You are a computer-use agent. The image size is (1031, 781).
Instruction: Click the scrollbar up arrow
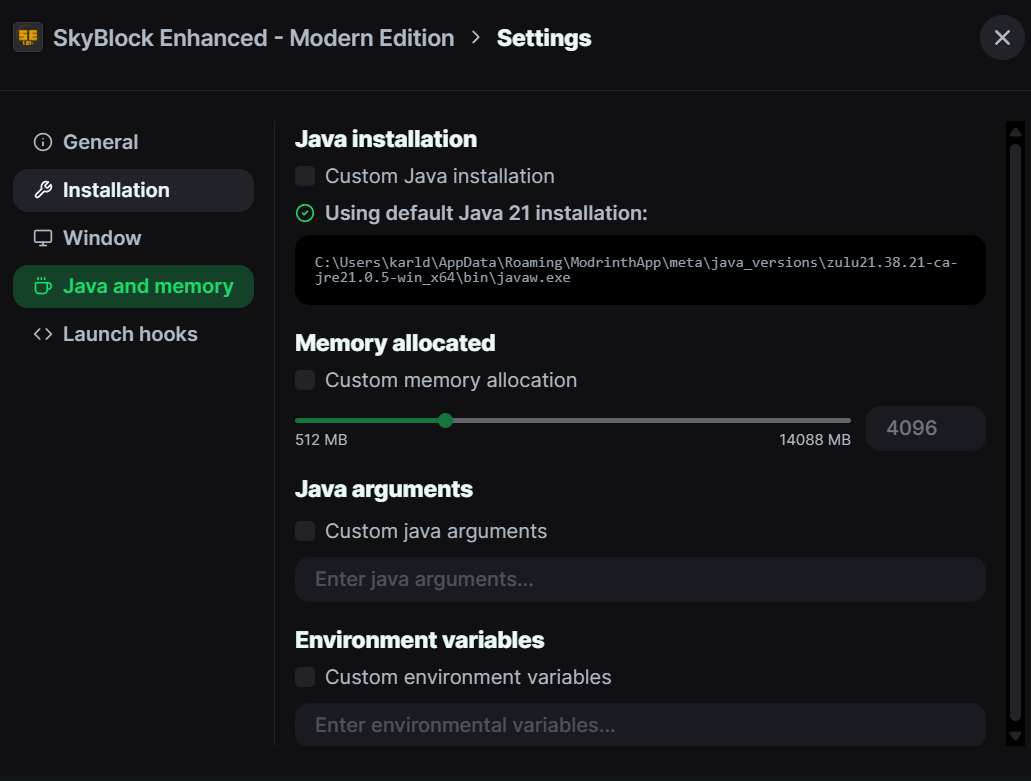[1015, 131]
